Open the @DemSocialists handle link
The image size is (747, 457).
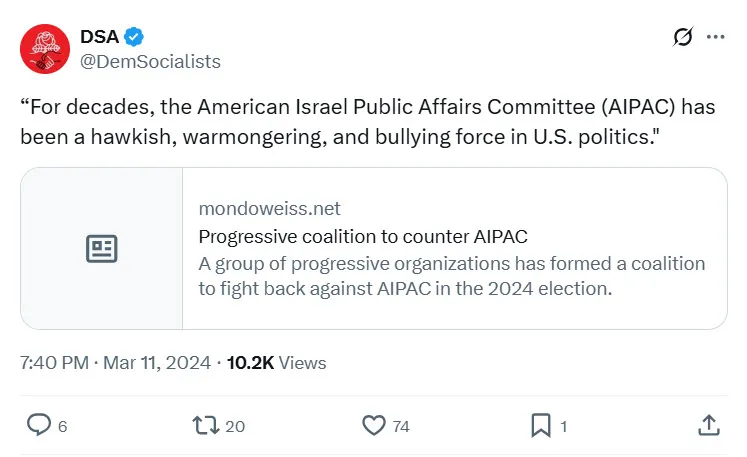point(150,62)
